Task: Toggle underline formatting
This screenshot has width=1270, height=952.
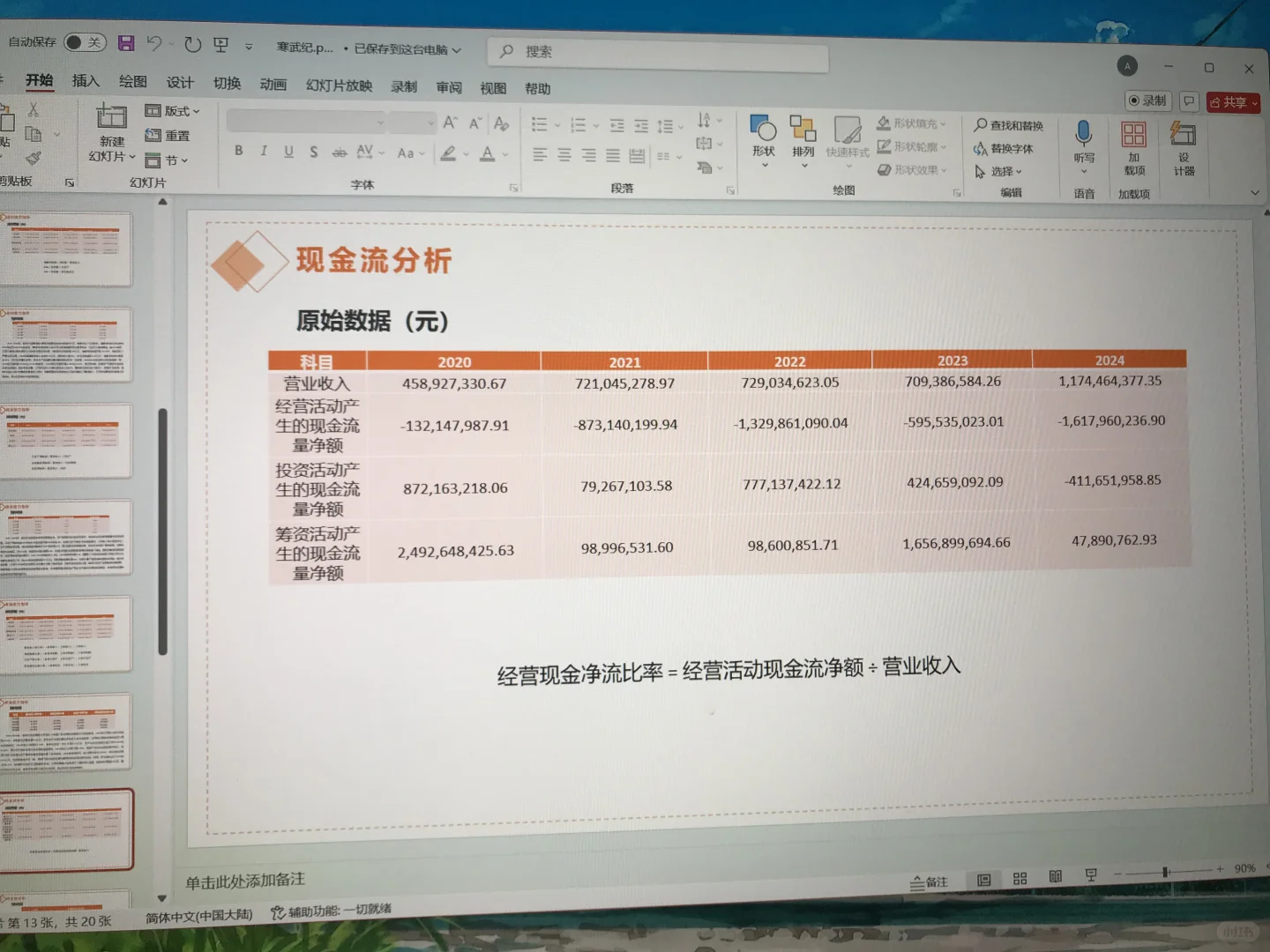Action: point(288,152)
